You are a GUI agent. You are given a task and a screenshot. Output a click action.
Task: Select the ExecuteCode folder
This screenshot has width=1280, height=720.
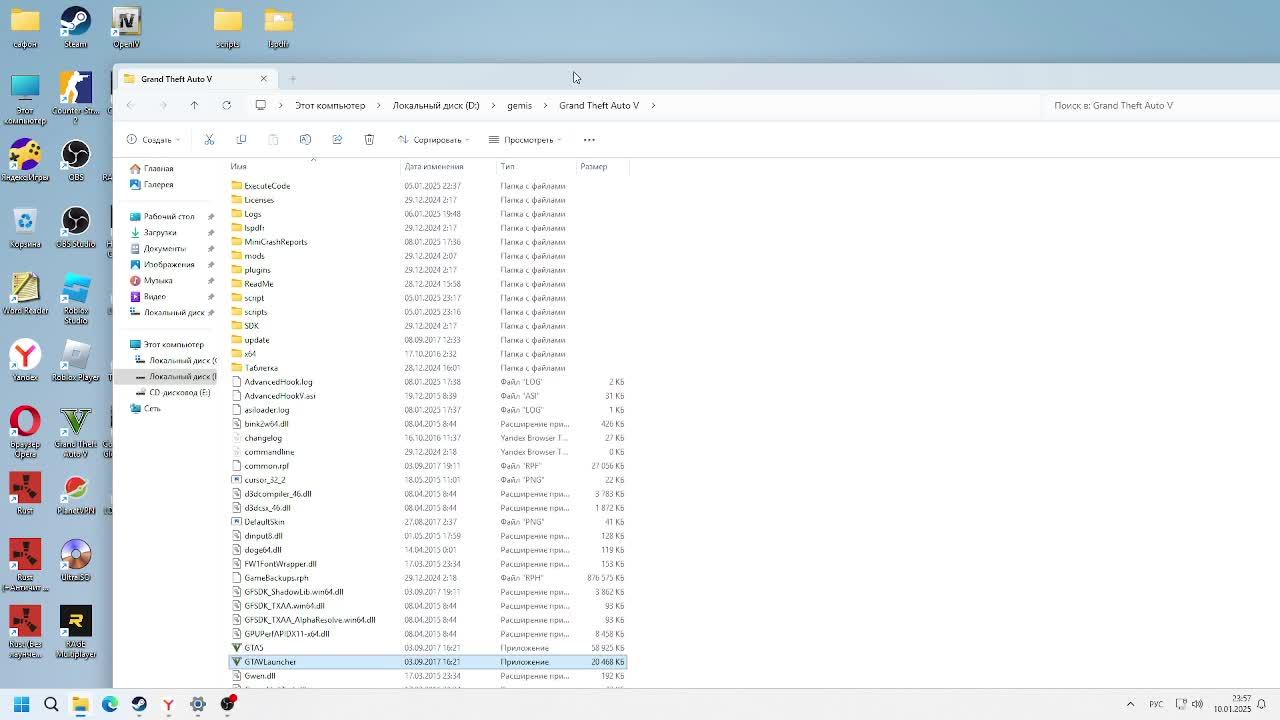(267, 186)
